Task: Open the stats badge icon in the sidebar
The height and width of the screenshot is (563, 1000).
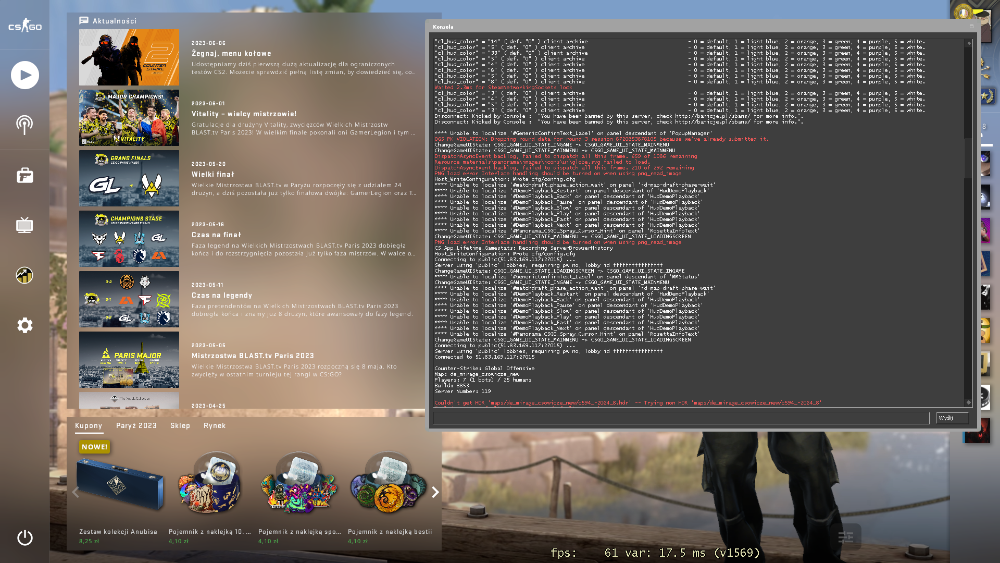Action: [25, 275]
